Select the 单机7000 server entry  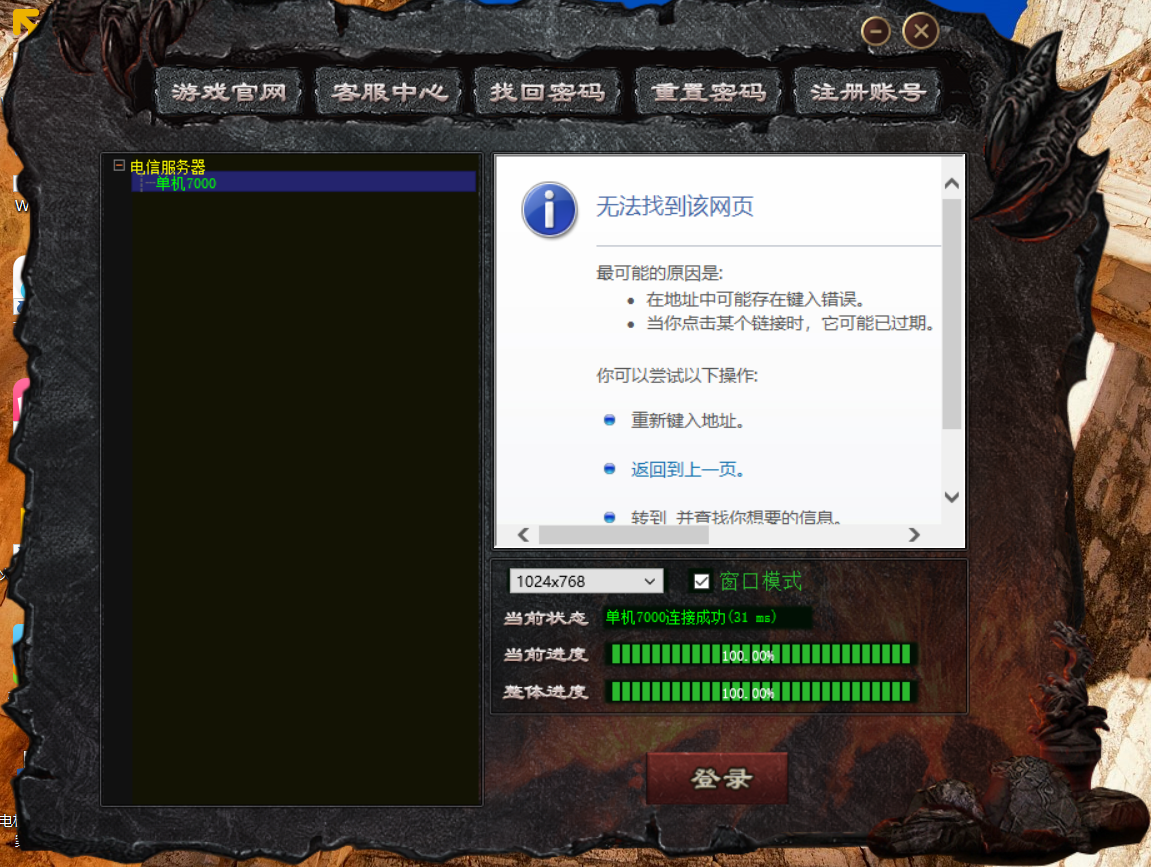point(186,183)
